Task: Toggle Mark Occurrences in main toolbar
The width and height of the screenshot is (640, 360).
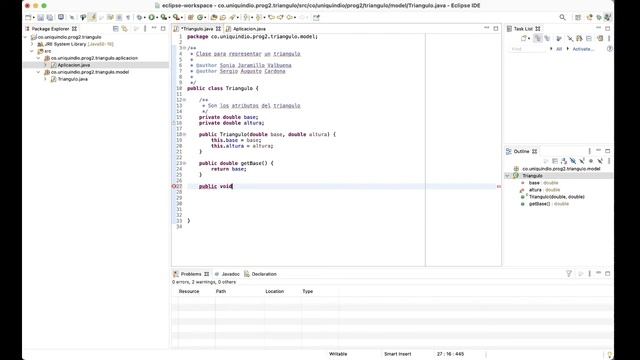Action: click(x=92, y=18)
